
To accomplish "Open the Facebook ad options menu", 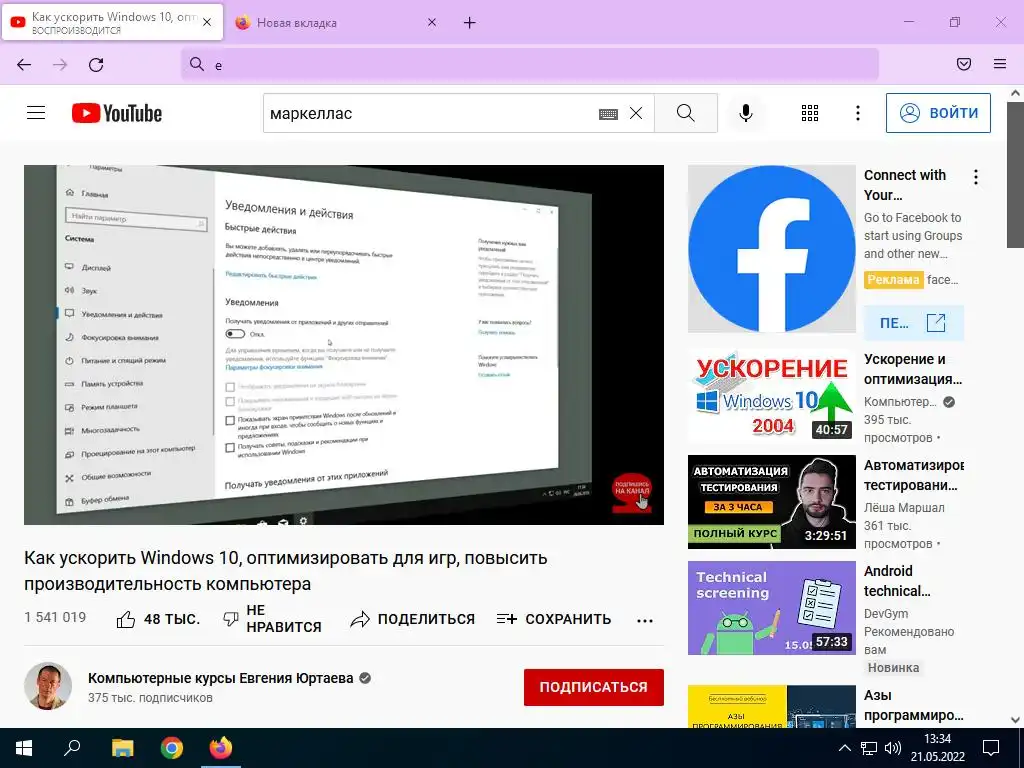I will click(x=976, y=177).
